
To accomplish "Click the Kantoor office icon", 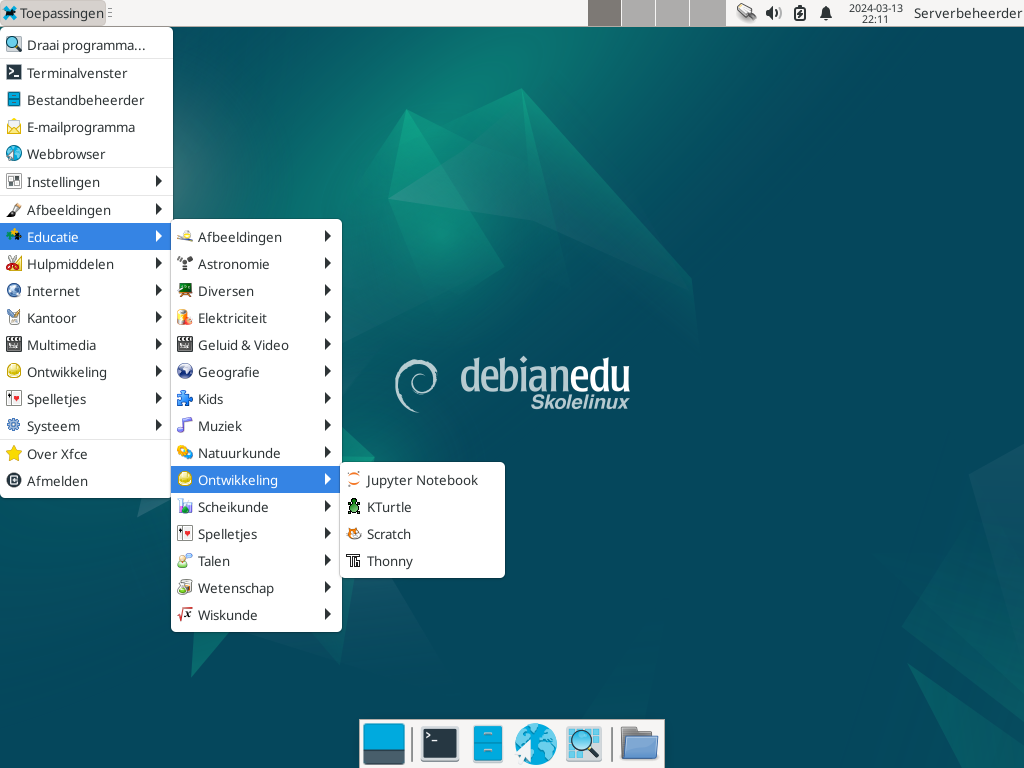I will (14, 317).
